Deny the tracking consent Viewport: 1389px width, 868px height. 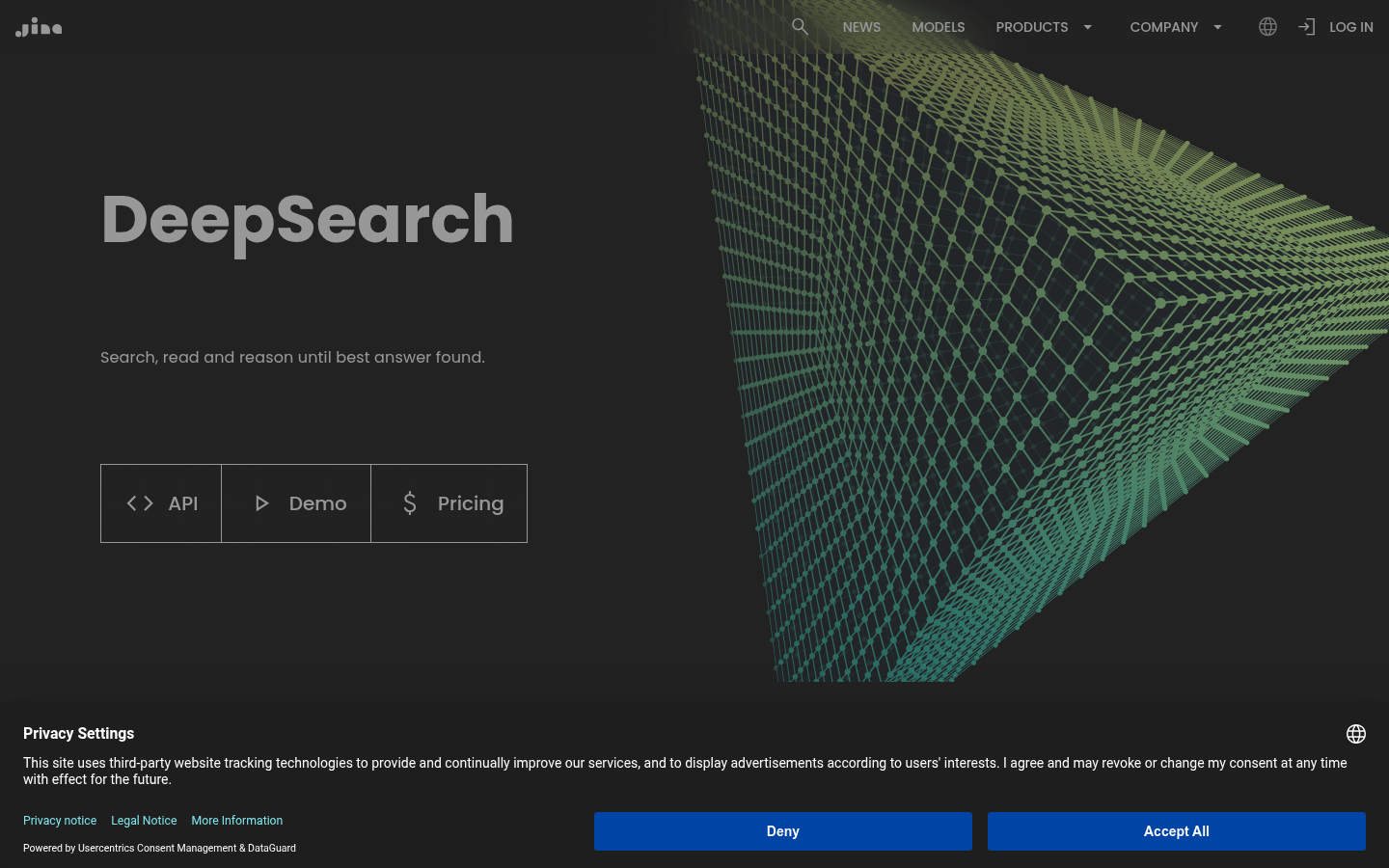[x=782, y=831]
